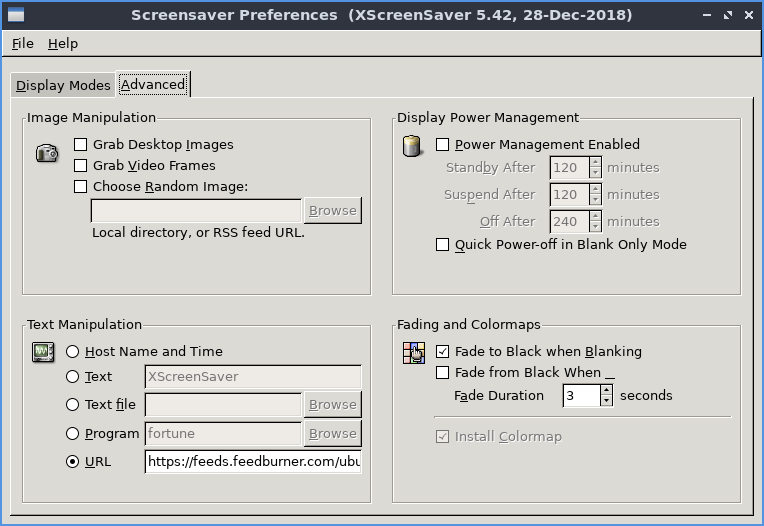This screenshot has height=526, width=764.
Task: Increase Fade Duration with the up arrow
Action: click(606, 390)
